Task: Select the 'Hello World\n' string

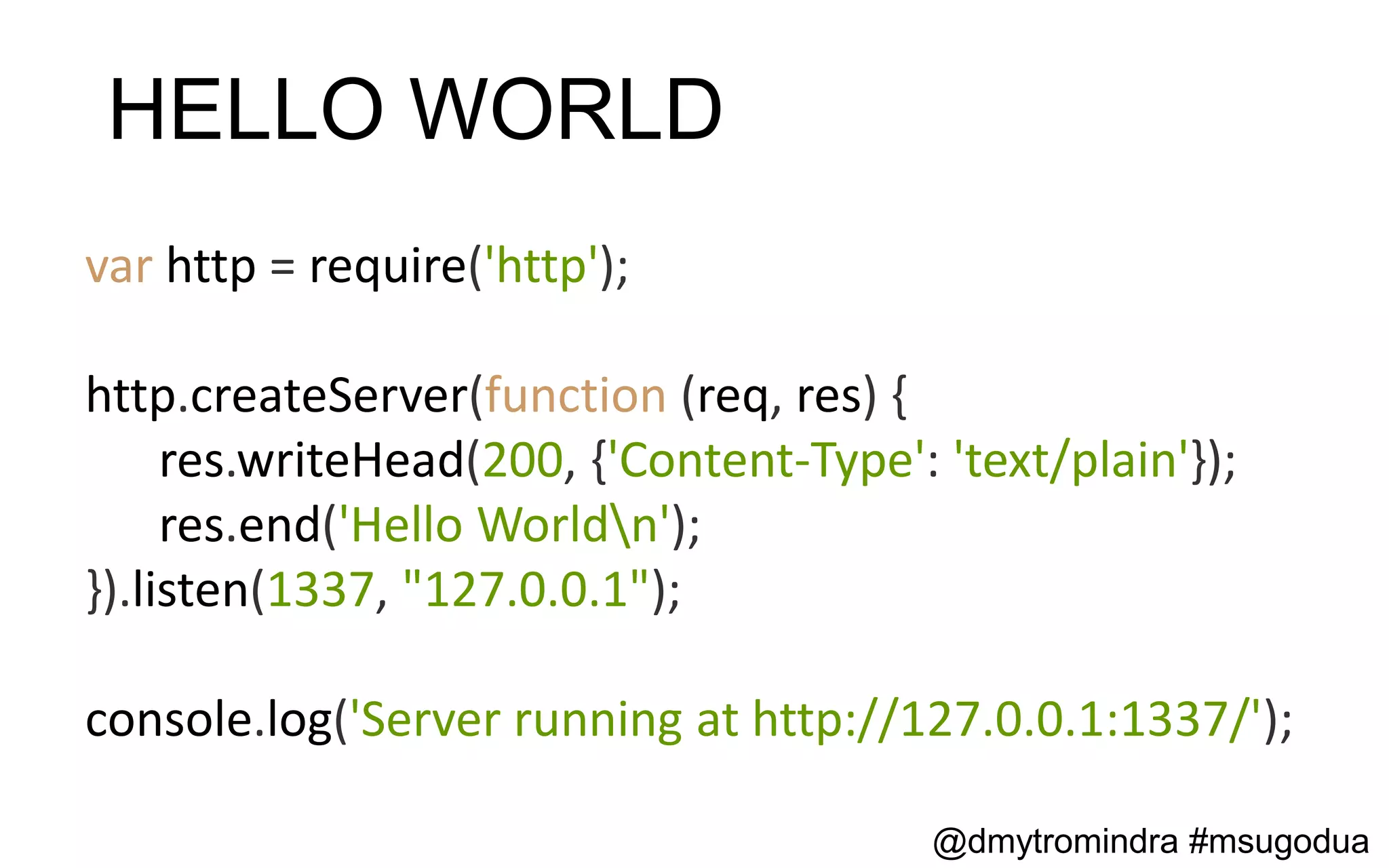Action: 504,525
